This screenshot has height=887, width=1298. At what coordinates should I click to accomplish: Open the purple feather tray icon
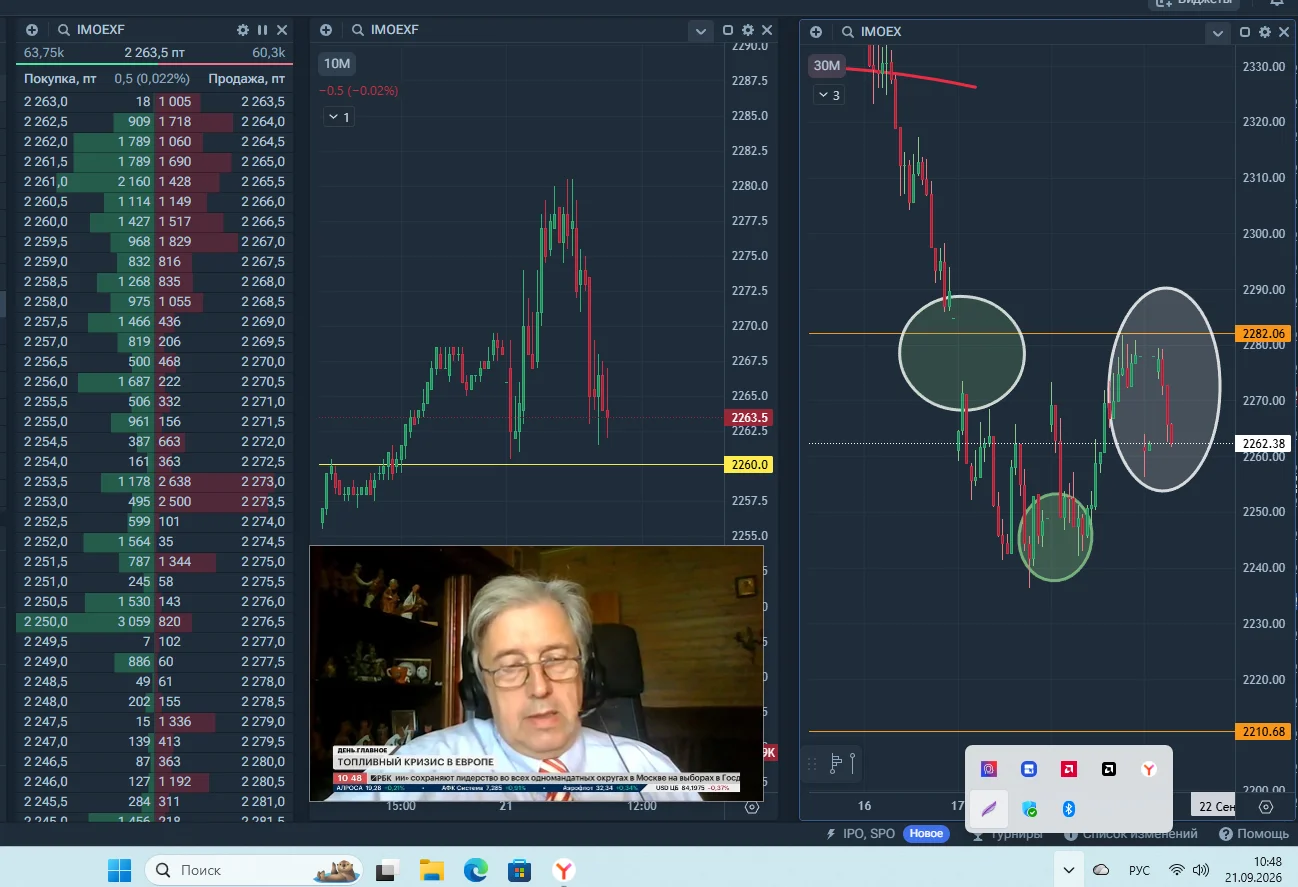tap(989, 809)
